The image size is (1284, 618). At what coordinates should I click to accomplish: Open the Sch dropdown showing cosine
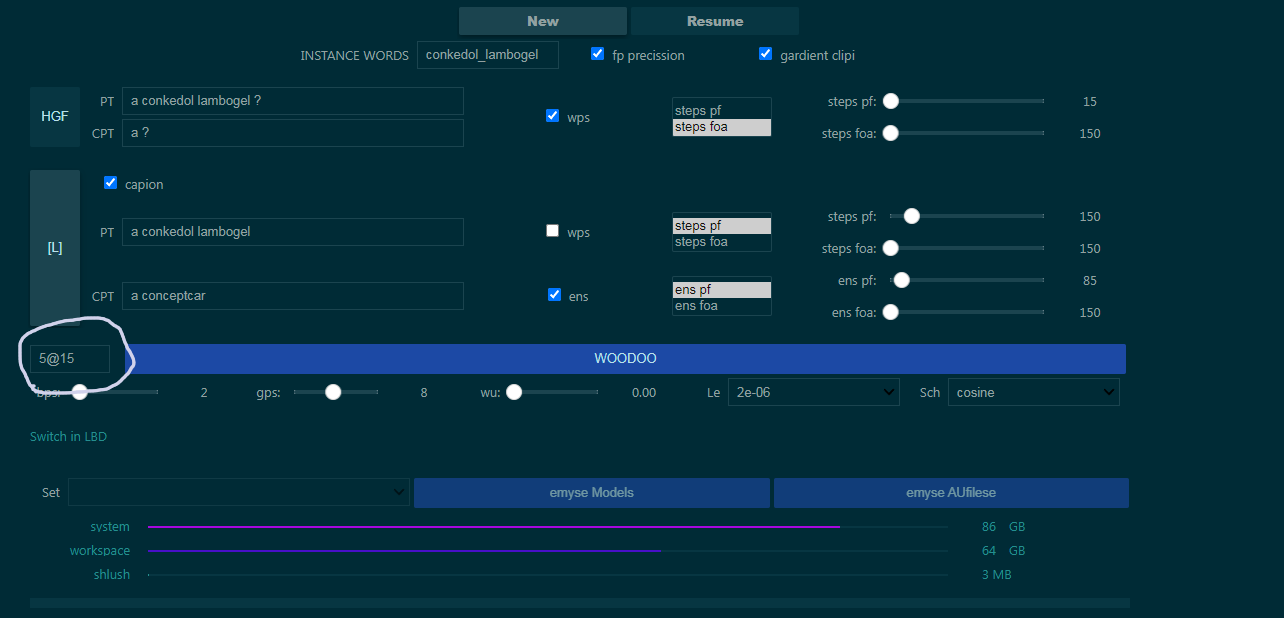tap(1033, 392)
